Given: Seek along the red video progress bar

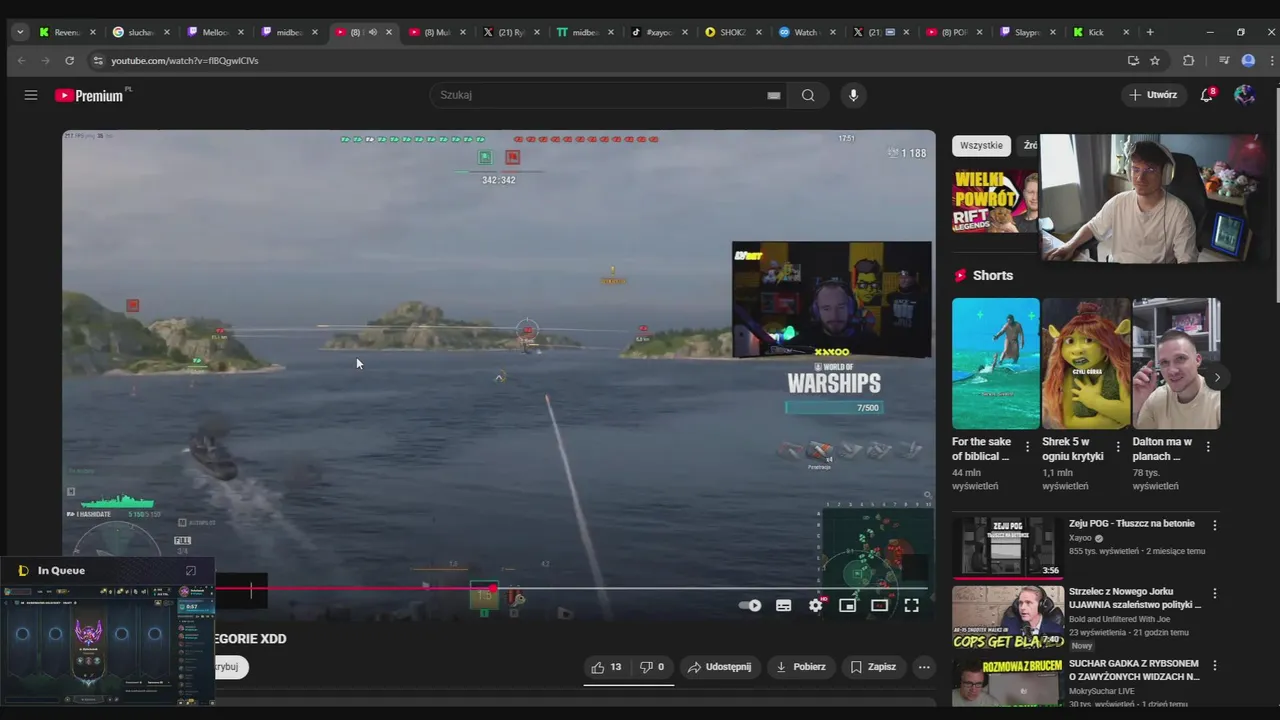Looking at the screenshot, I should pos(571,588).
